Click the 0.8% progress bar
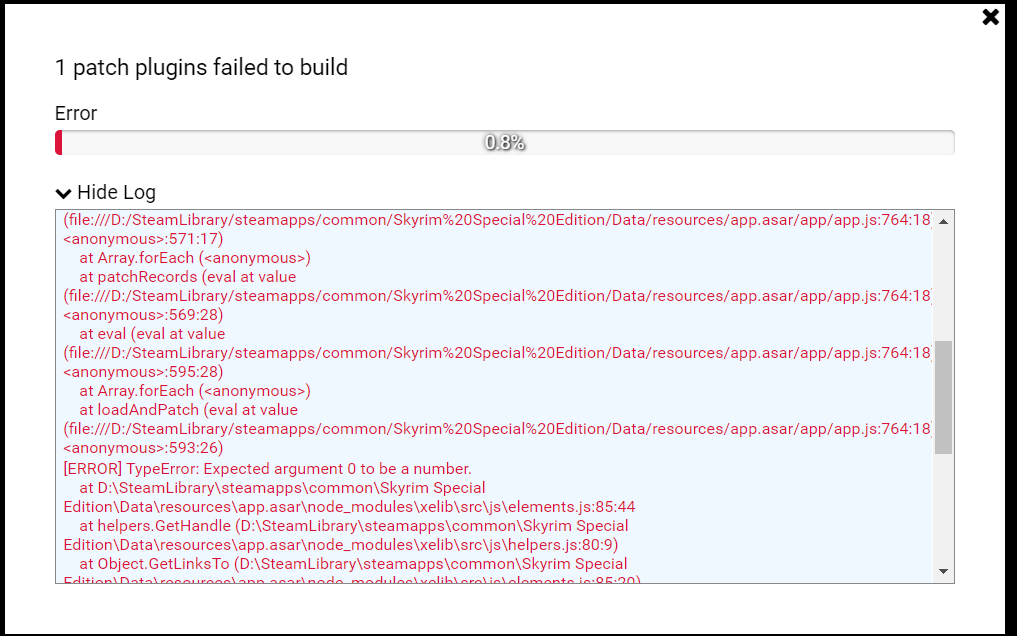Image resolution: width=1017 pixels, height=636 pixels. coord(505,141)
